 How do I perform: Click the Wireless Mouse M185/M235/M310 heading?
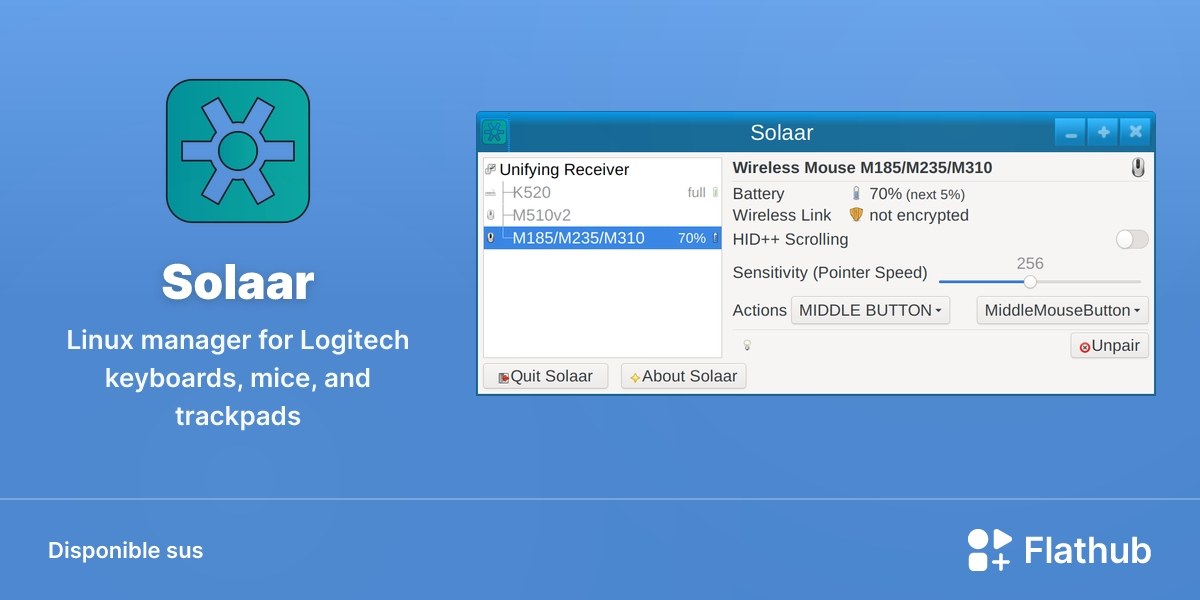tap(862, 168)
